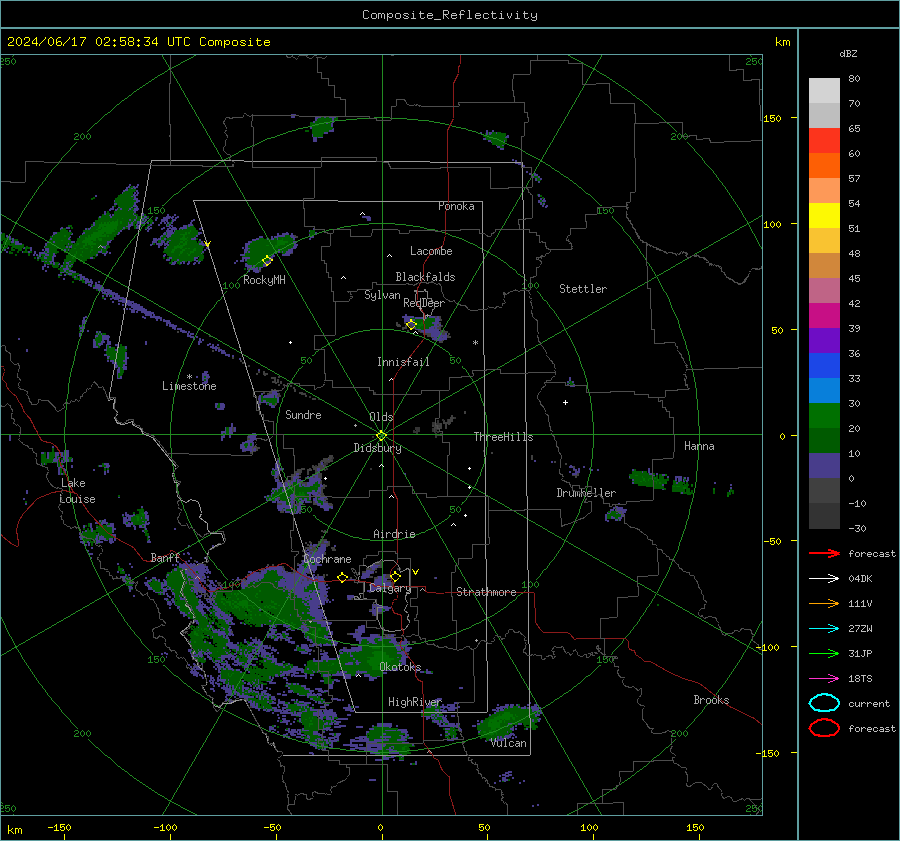Click the green 31JP arrow icon
This screenshot has width=900, height=841.
(824, 653)
